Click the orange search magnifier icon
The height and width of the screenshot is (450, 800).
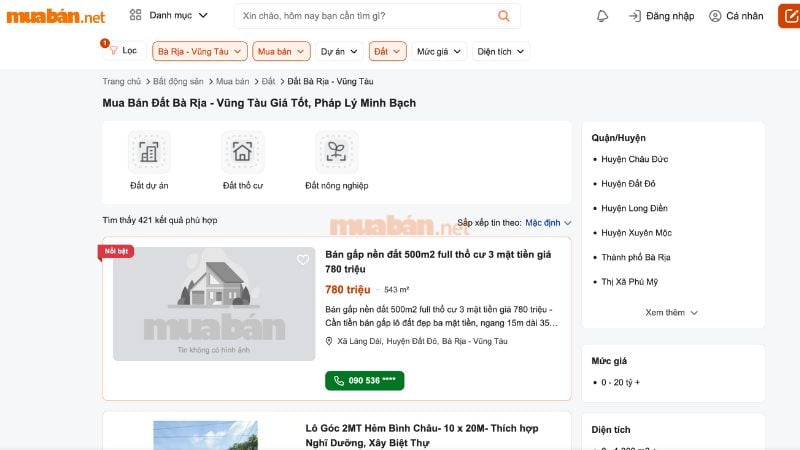504,16
